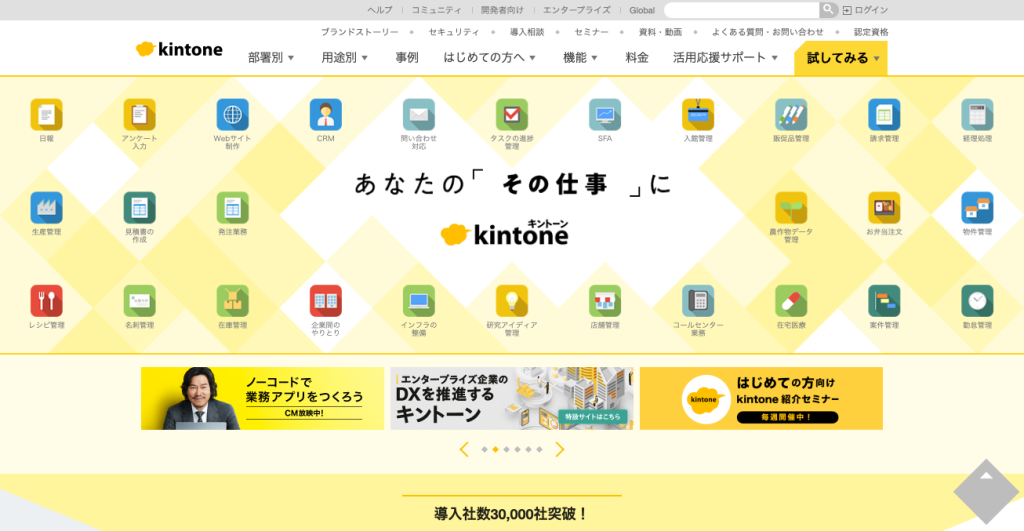Open the セミナー link

coord(591,32)
